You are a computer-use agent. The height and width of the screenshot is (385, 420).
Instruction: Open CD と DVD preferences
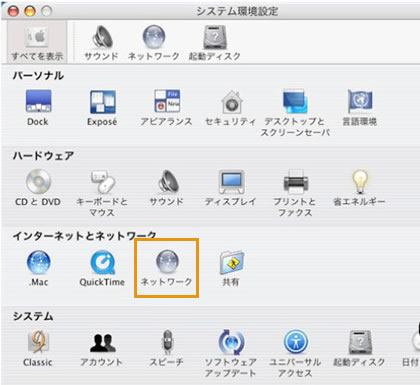38,187
